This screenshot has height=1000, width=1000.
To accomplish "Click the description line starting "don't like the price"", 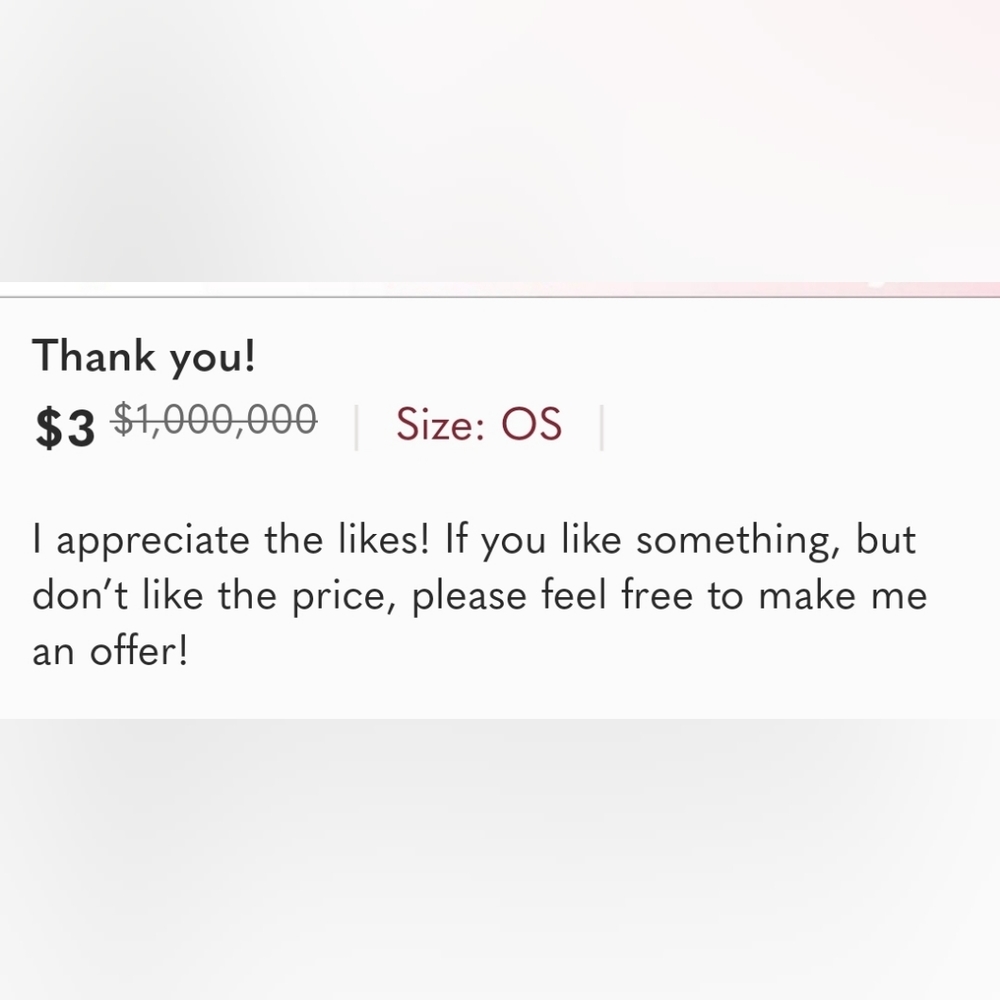I will click(x=480, y=597).
